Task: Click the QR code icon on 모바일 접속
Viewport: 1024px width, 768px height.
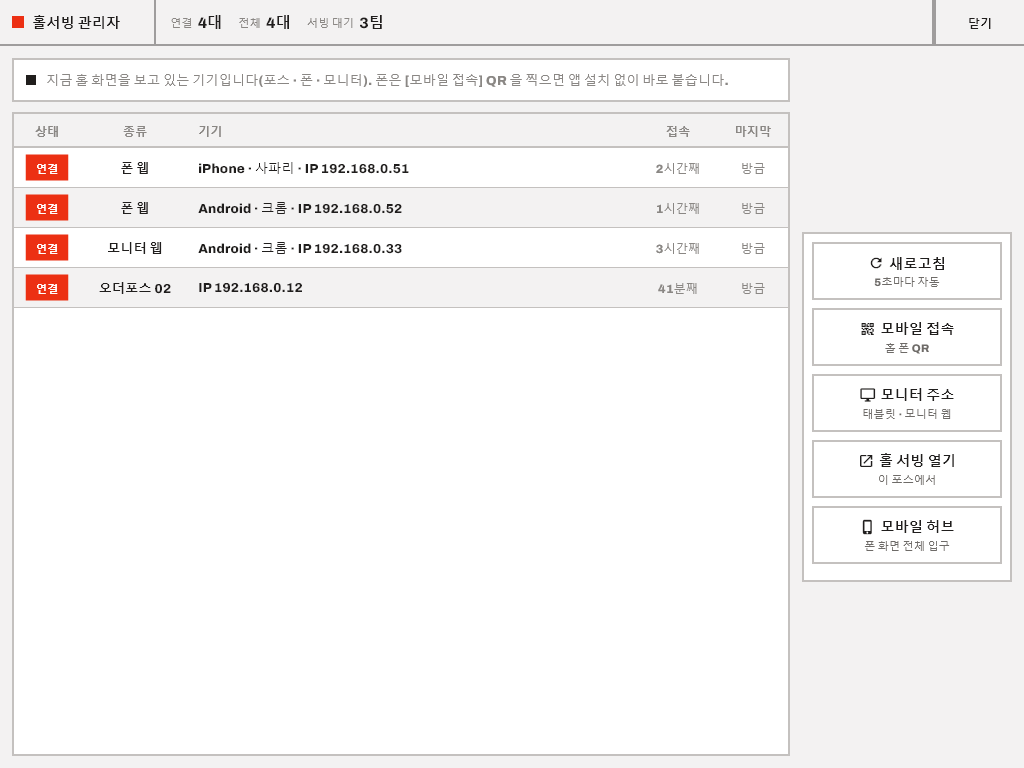Action: 867,329
